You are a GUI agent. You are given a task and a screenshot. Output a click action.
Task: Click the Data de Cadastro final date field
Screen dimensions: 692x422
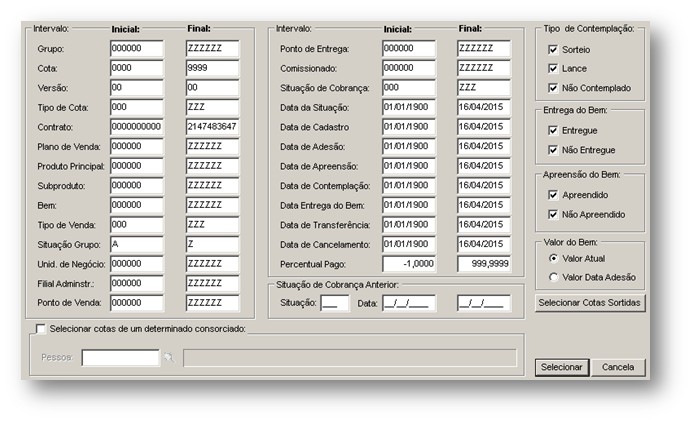pyautogui.click(x=484, y=127)
